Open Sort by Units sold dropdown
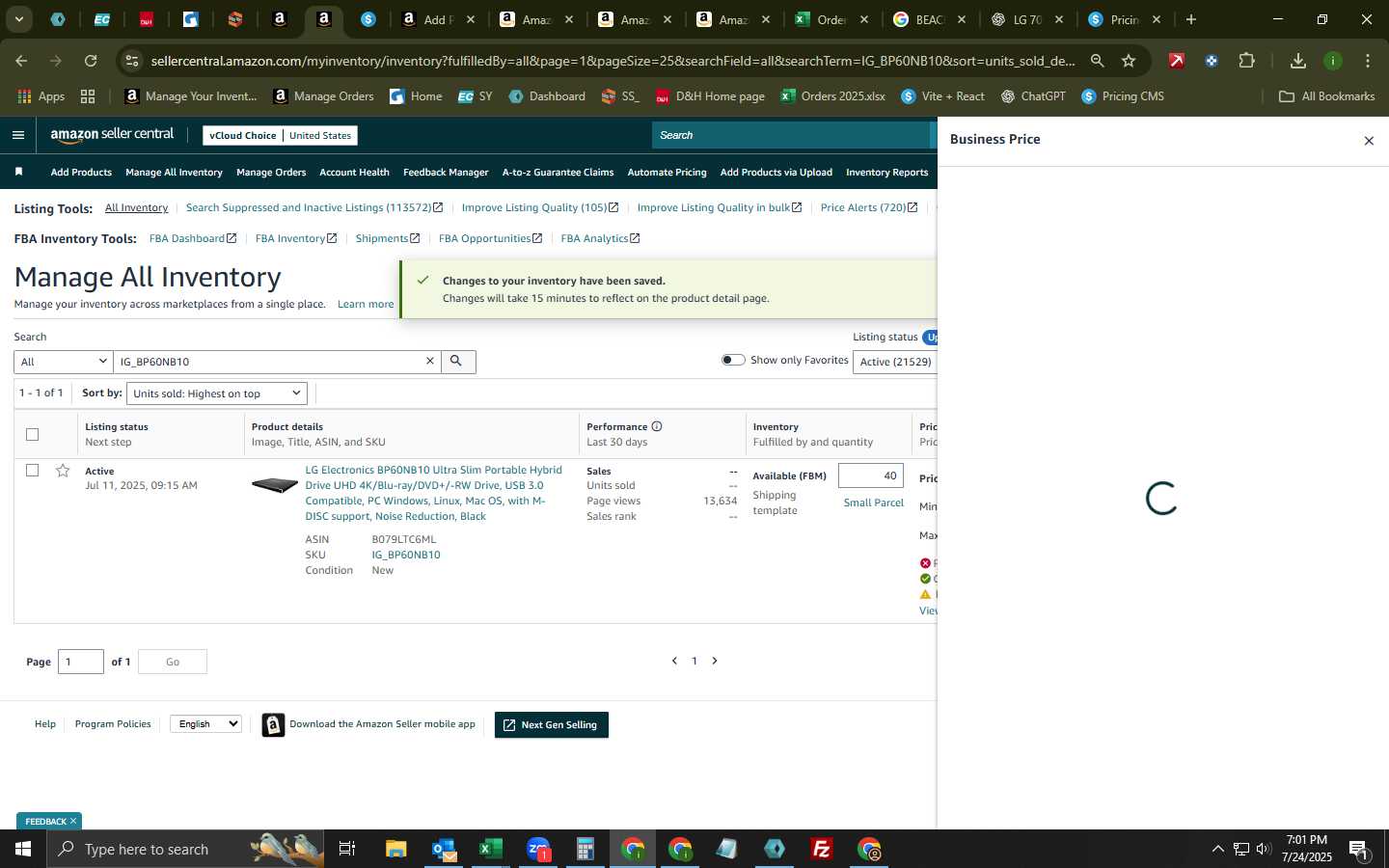This screenshot has height=868, width=1389. pos(216,393)
